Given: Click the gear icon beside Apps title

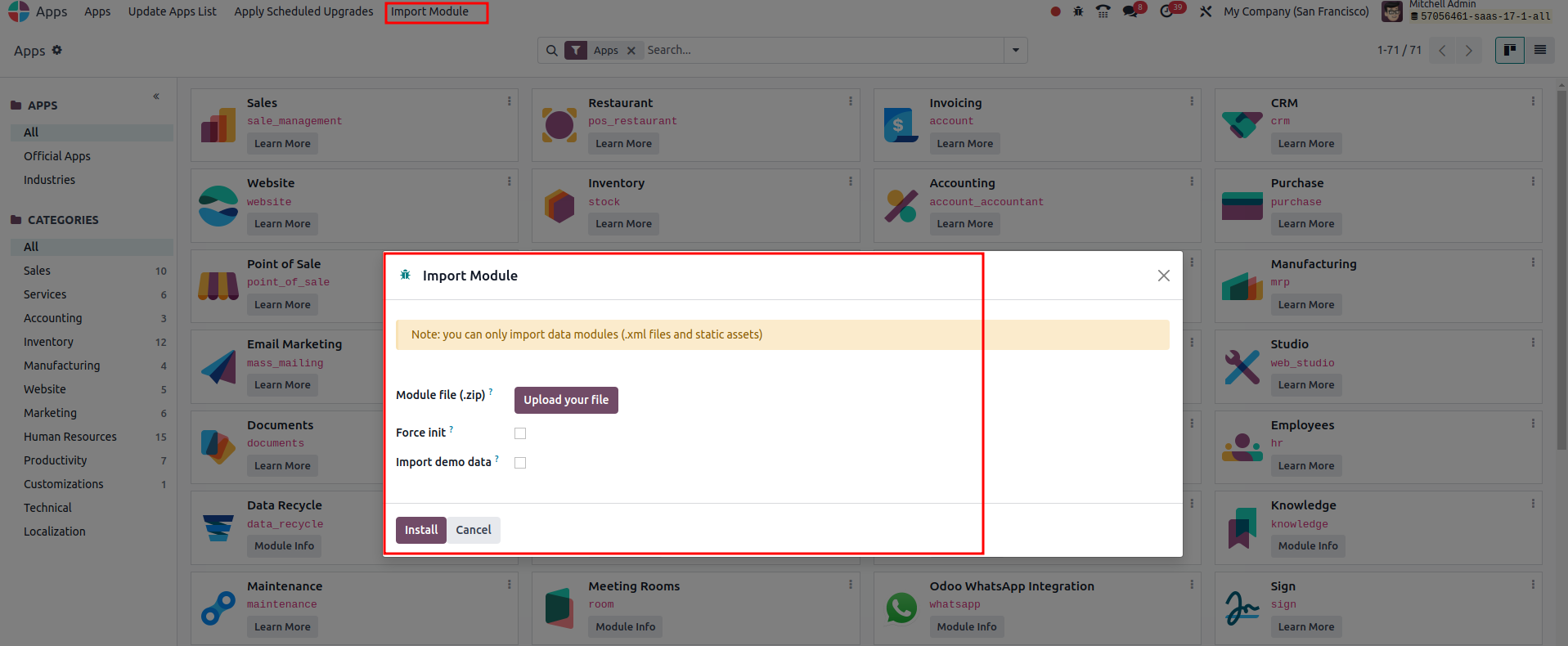Looking at the screenshot, I should (x=56, y=50).
